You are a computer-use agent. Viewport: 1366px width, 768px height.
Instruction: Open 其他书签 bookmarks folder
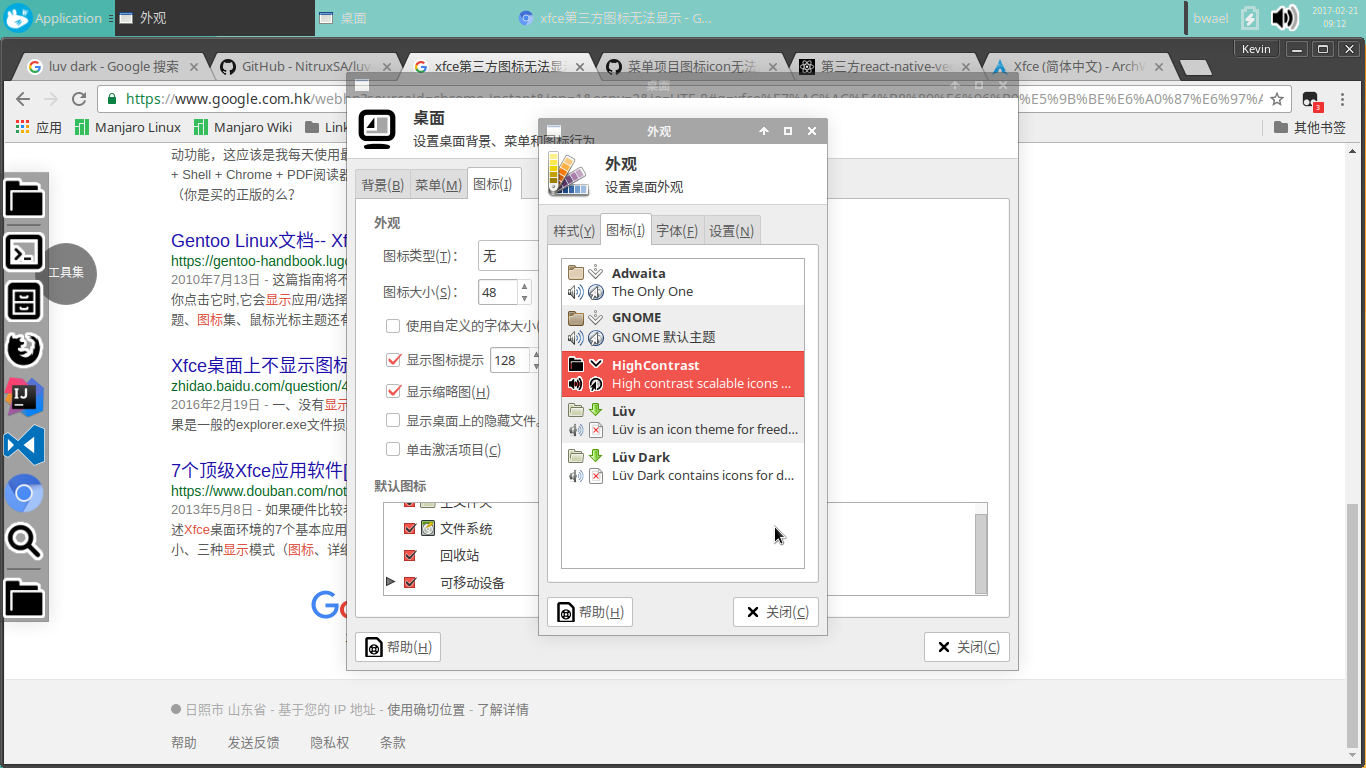click(1310, 127)
